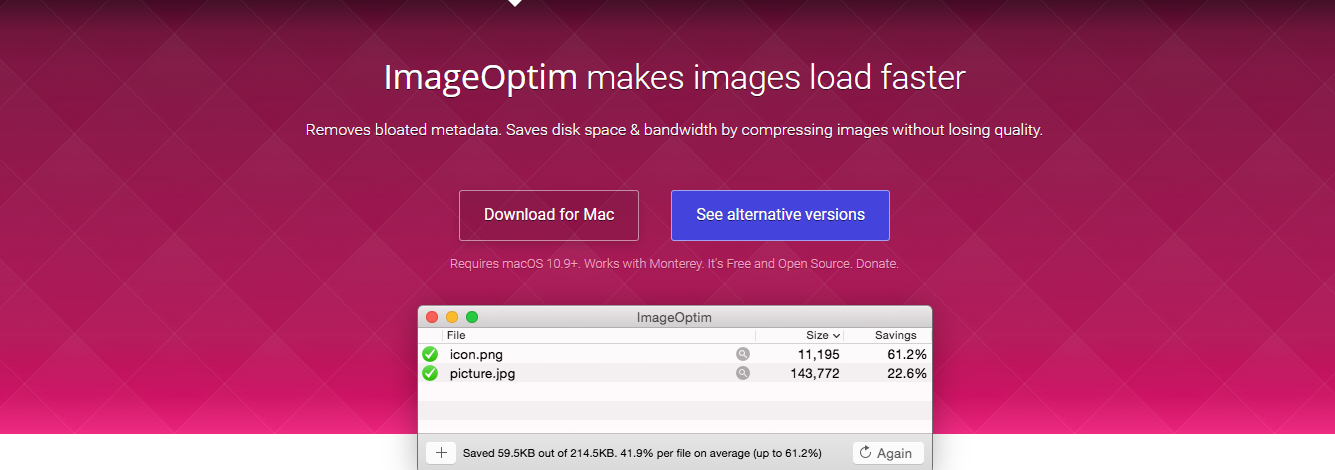Open See alternative versions
Viewport: 1335px width, 470px height.
tap(780, 215)
